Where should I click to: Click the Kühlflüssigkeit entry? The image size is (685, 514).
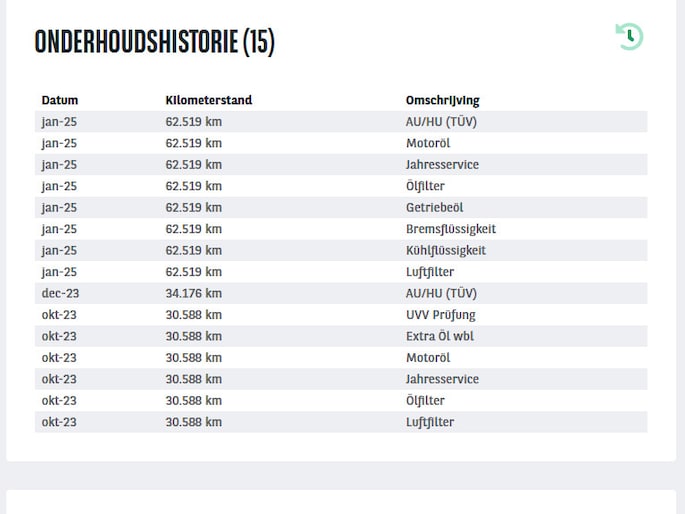tap(445, 250)
